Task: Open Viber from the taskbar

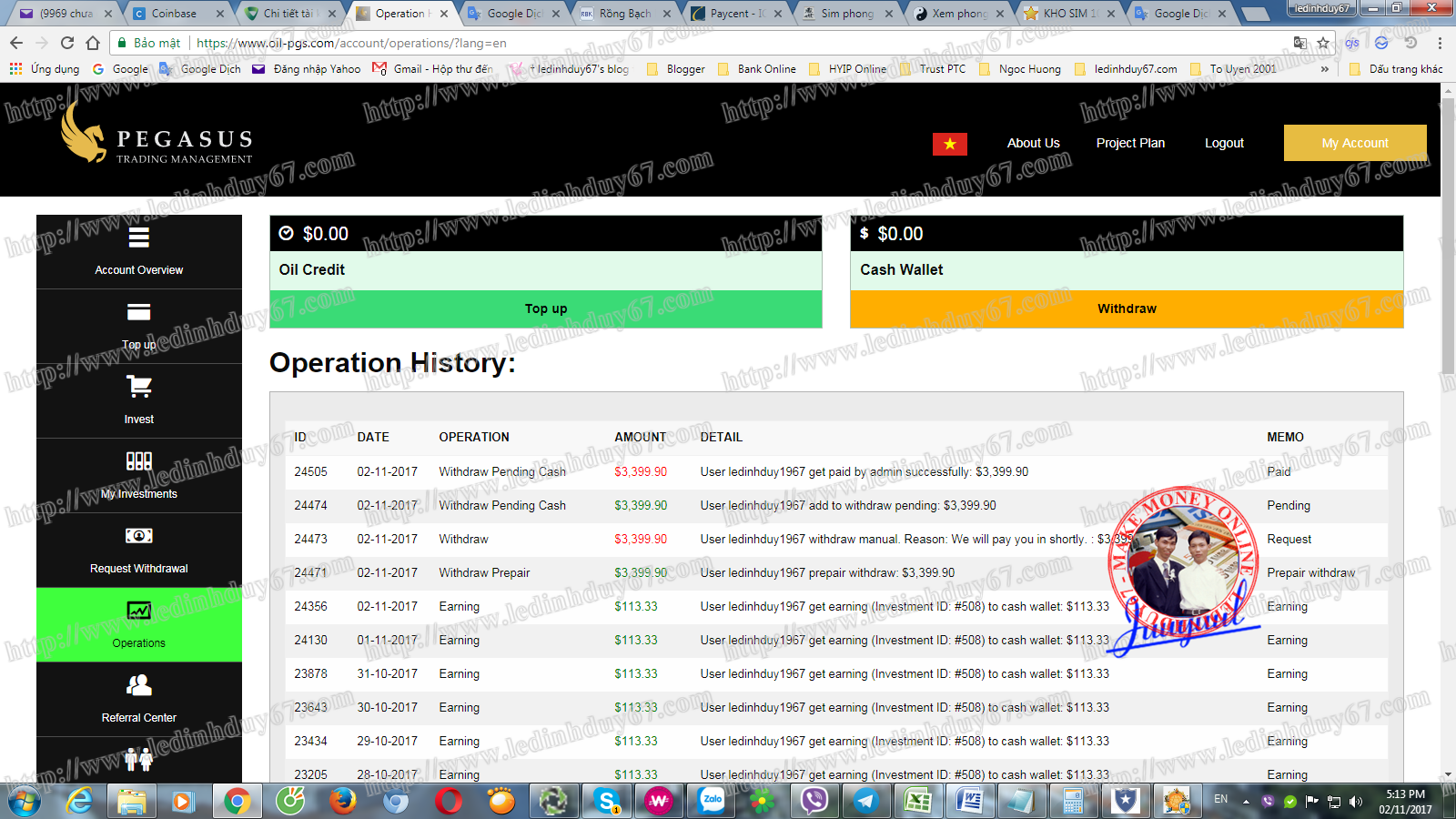Action: click(x=814, y=801)
